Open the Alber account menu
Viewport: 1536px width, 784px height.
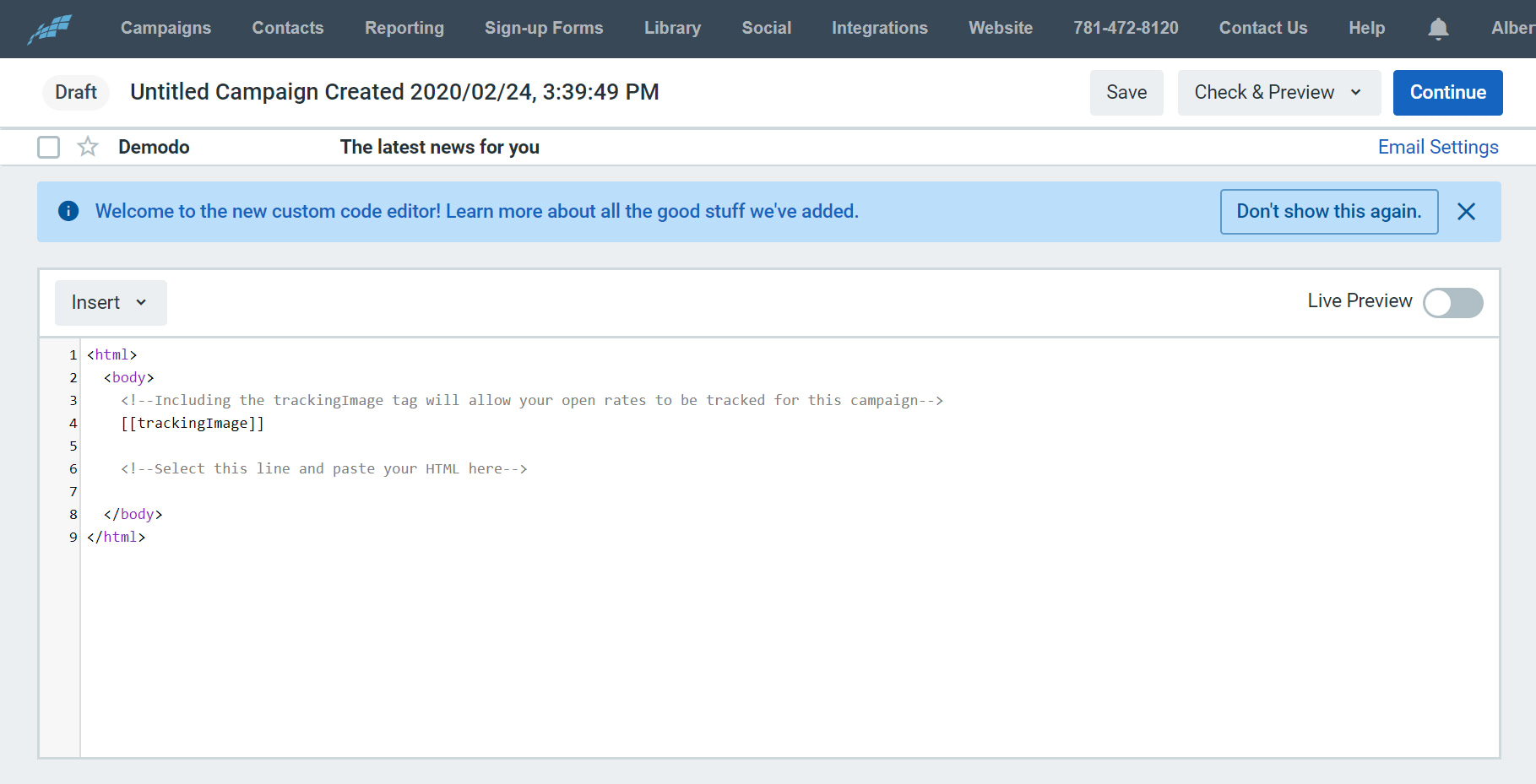point(1512,28)
